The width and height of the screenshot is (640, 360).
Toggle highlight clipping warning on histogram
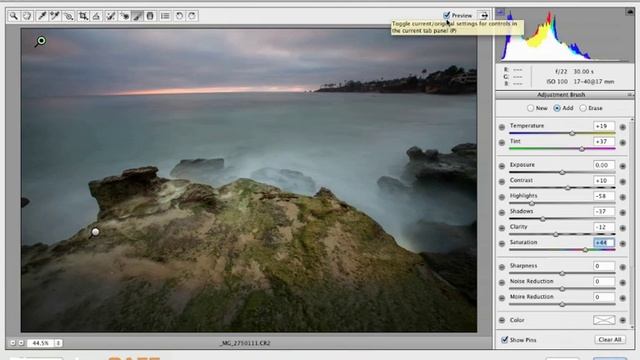coord(630,12)
